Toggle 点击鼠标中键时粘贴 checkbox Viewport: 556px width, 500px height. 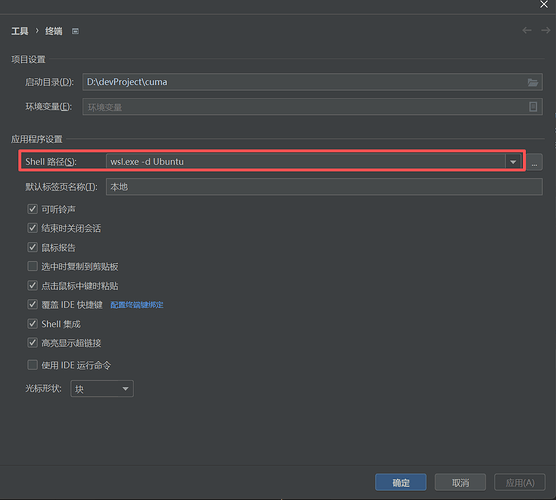(32, 285)
